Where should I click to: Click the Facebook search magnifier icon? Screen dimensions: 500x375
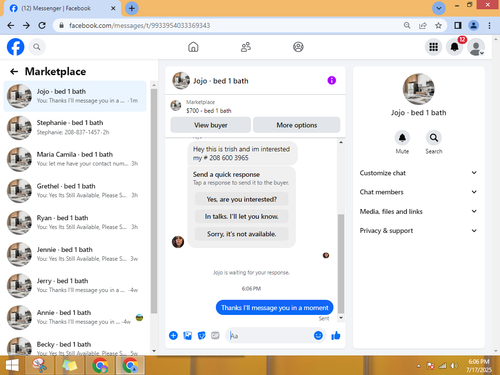pyautogui.click(x=37, y=47)
